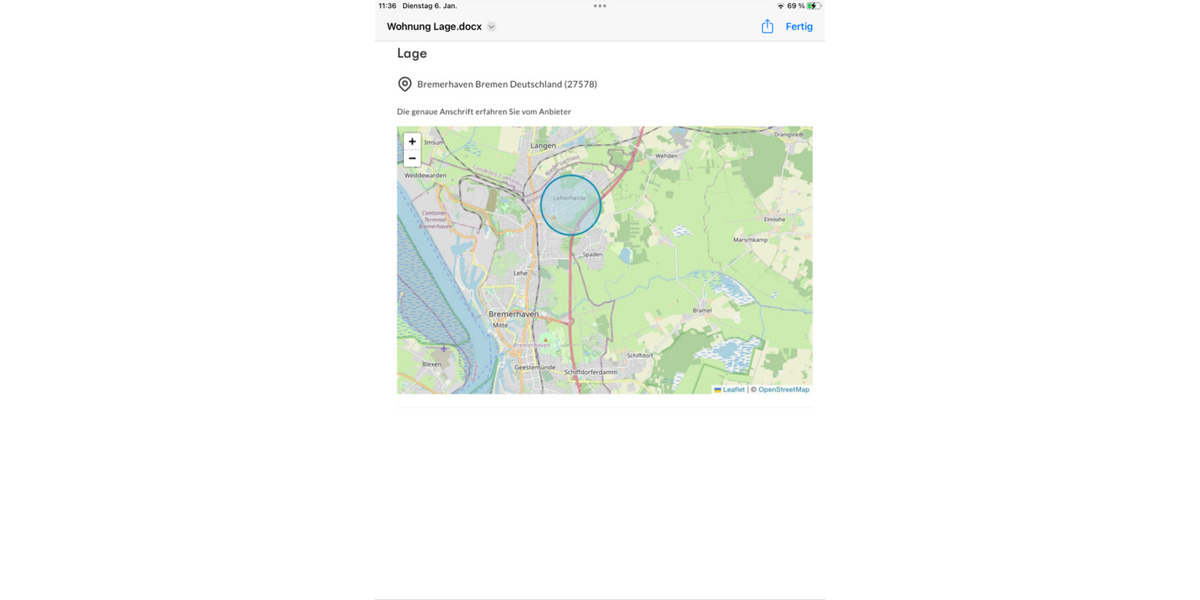Click the blue circle marking Leherheide
Screen dimensions: 1200x600
pyautogui.click(x=571, y=205)
